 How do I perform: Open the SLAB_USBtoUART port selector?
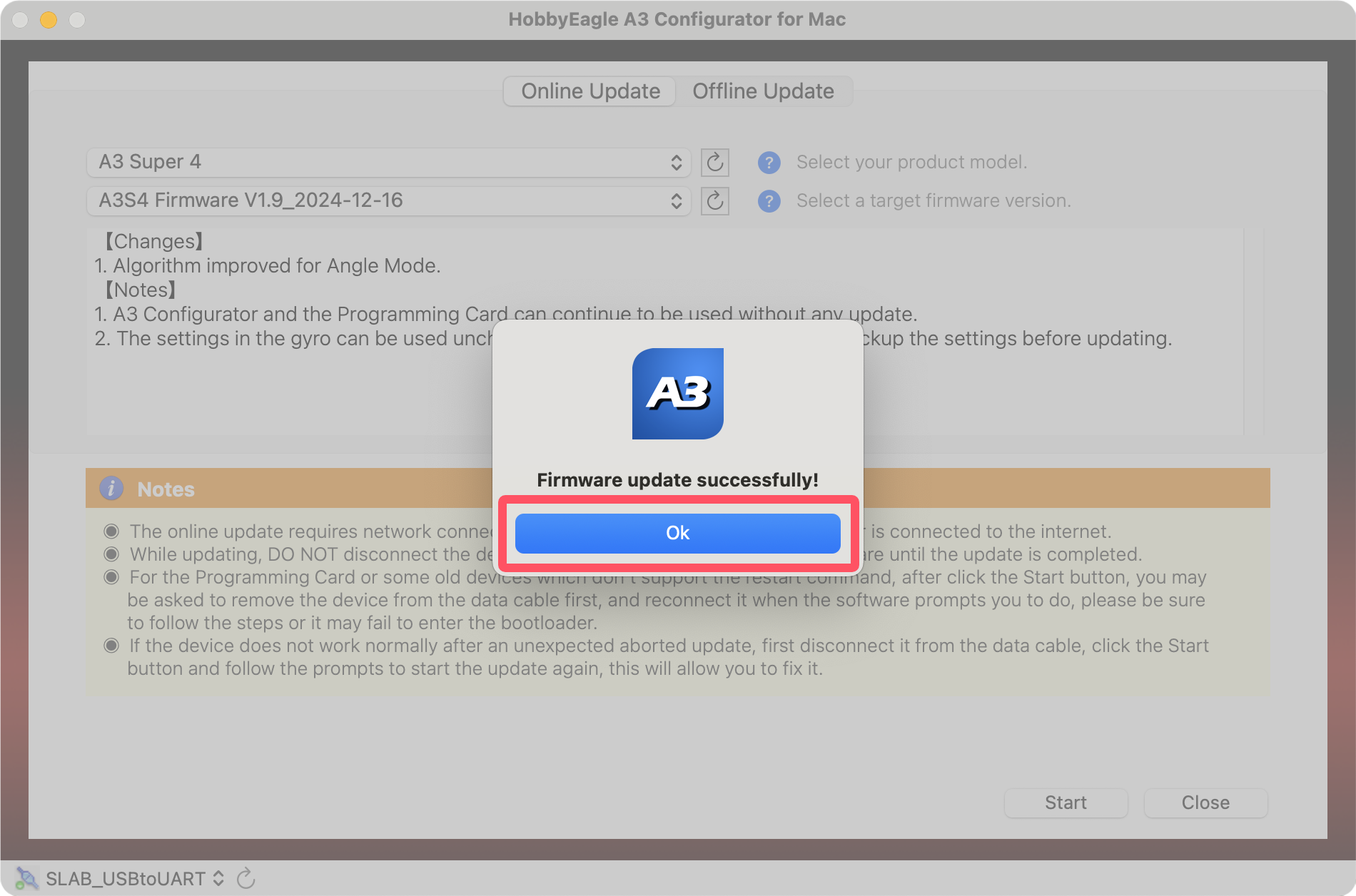pyautogui.click(x=135, y=878)
